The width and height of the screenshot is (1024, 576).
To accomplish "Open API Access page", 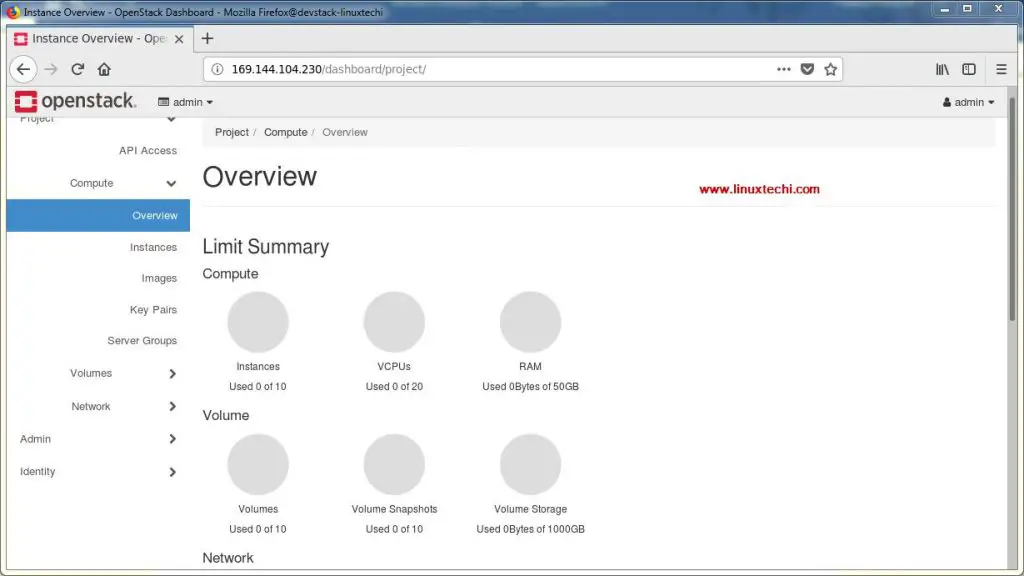I will click(x=148, y=150).
